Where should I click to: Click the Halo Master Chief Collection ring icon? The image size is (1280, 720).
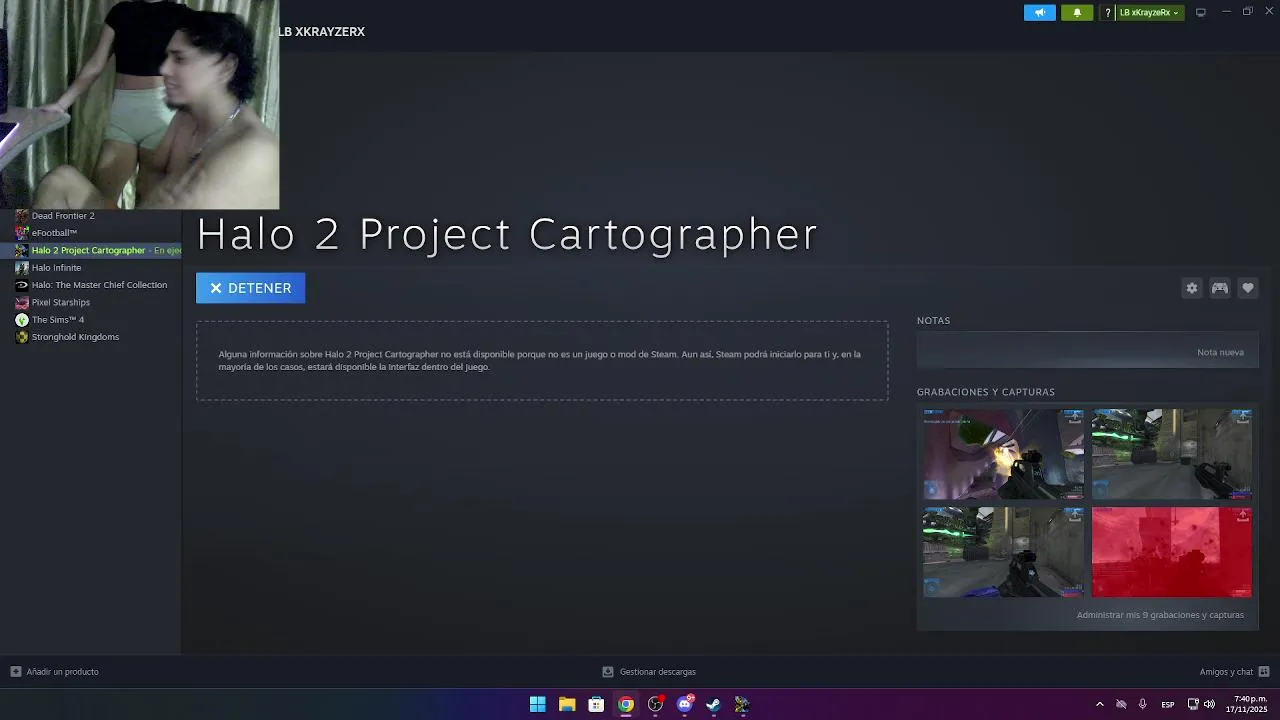[x=22, y=285]
